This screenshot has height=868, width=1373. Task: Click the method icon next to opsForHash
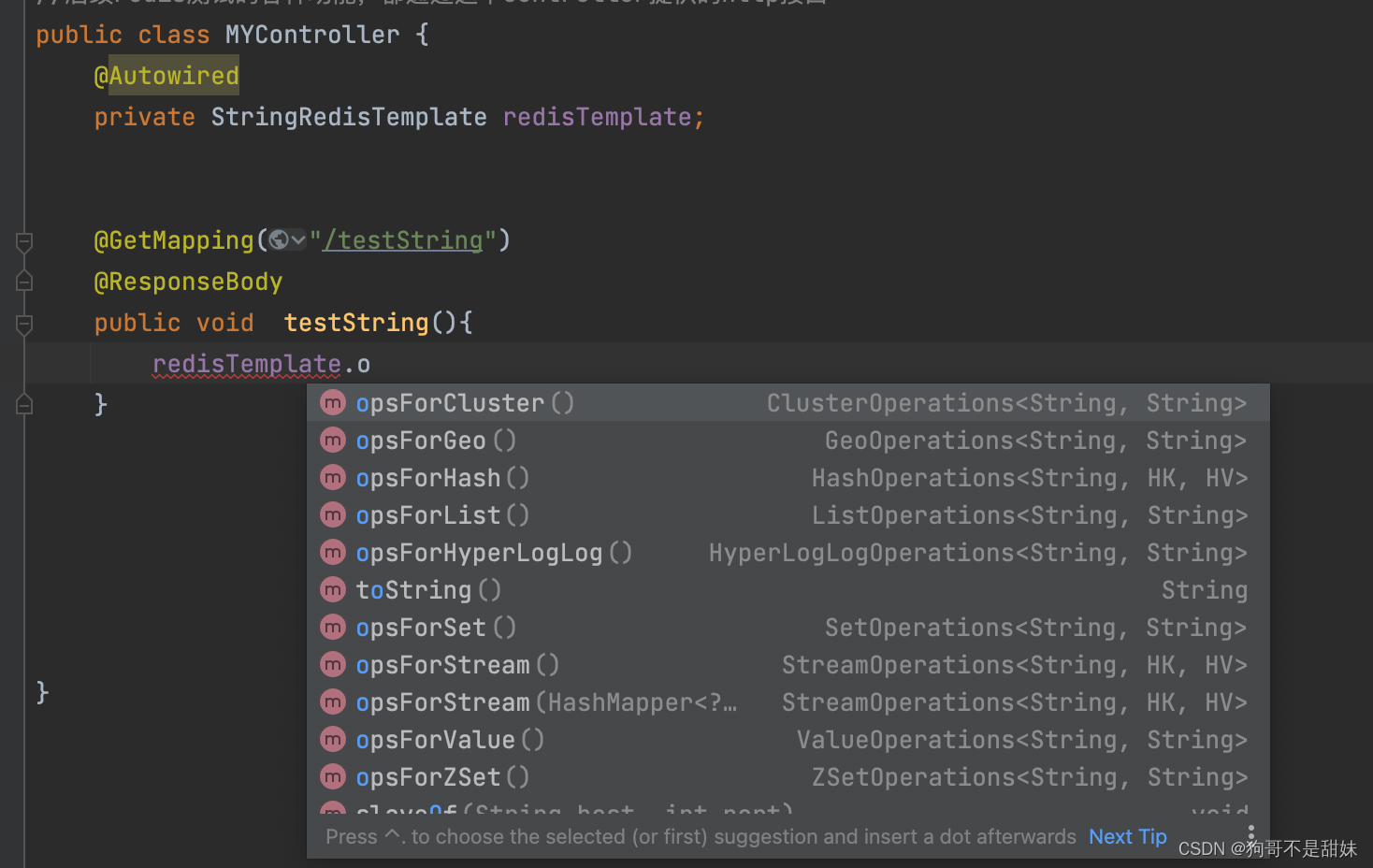pos(333,477)
